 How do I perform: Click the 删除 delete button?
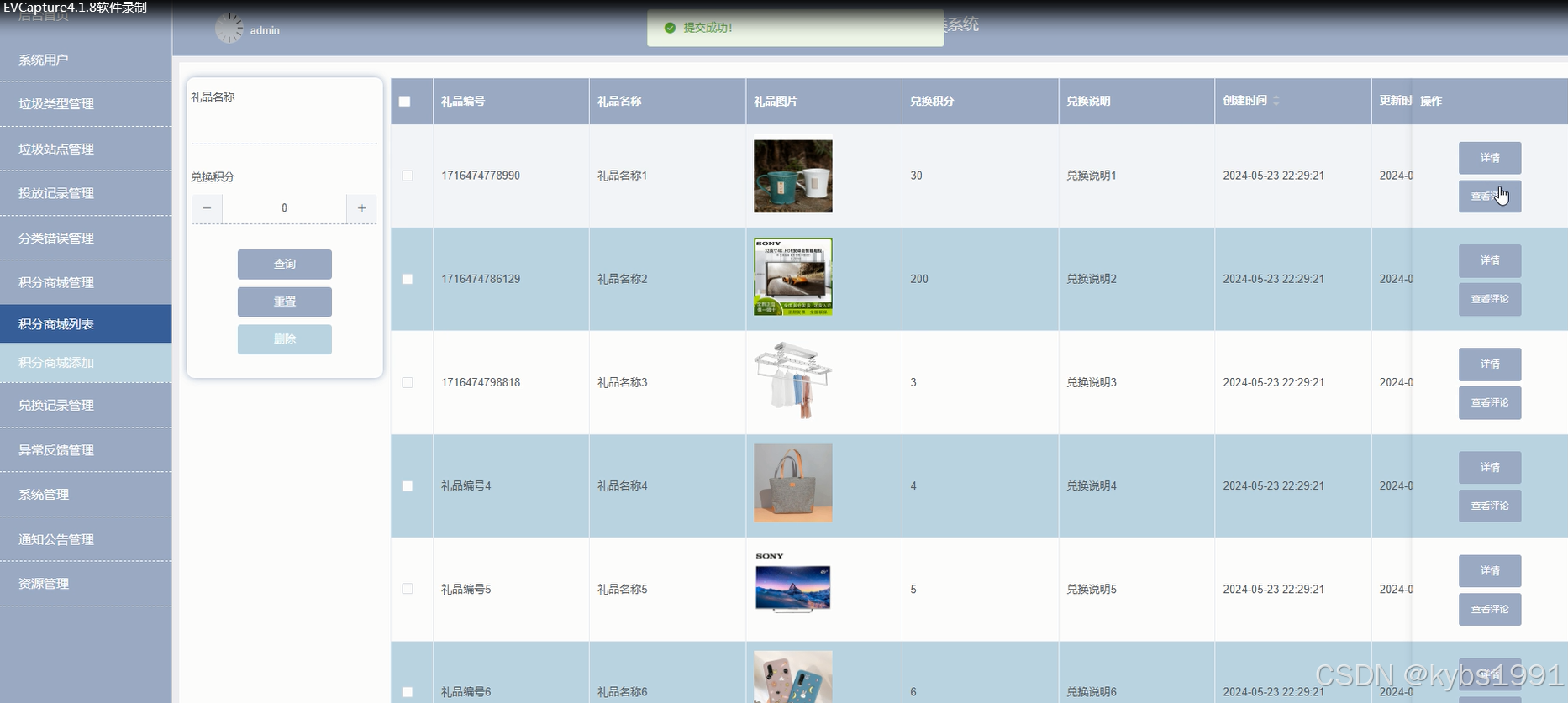[285, 339]
